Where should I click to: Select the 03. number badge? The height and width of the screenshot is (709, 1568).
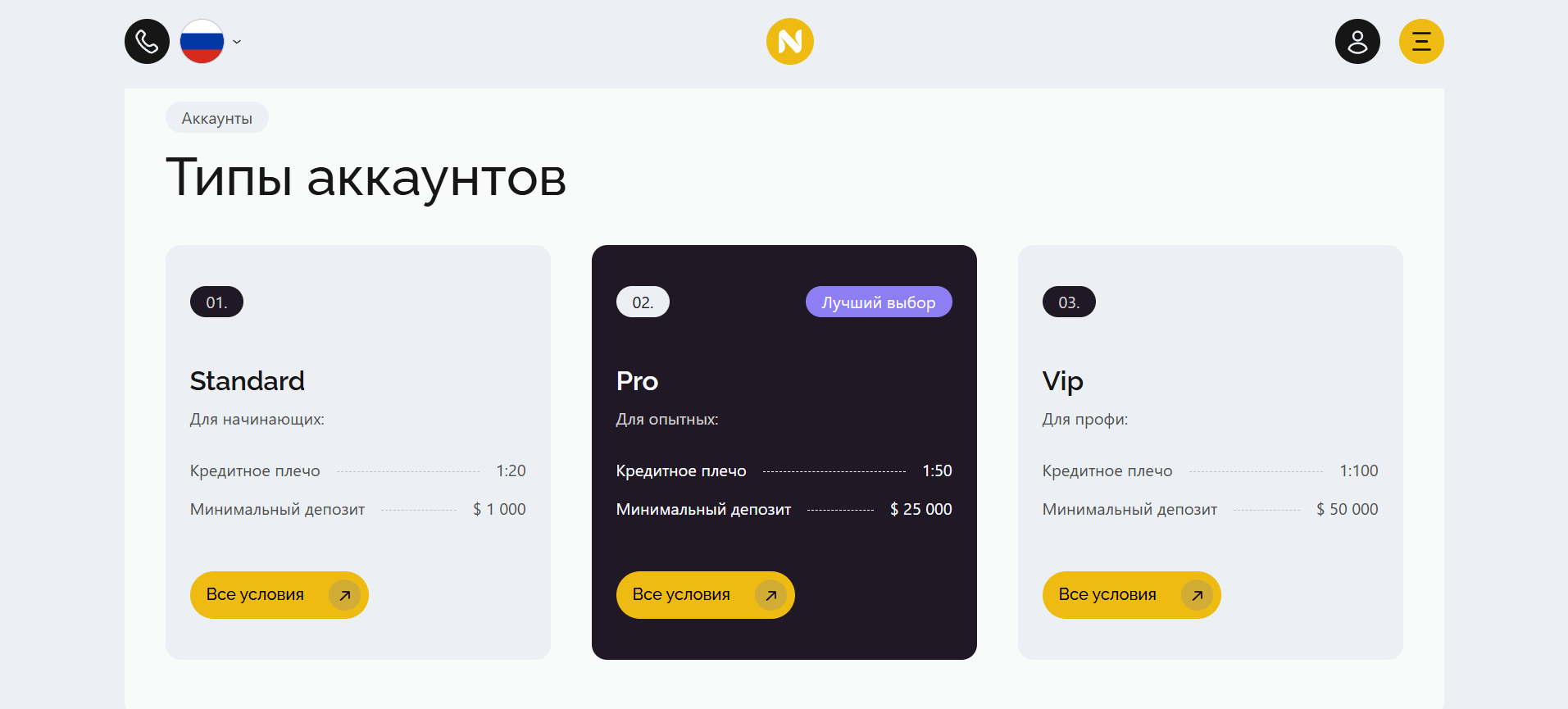[x=1069, y=302]
